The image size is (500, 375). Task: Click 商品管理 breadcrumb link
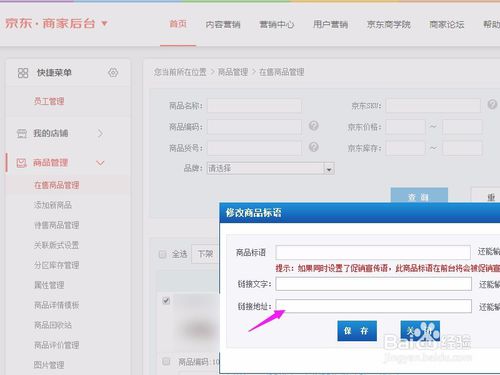233,72
